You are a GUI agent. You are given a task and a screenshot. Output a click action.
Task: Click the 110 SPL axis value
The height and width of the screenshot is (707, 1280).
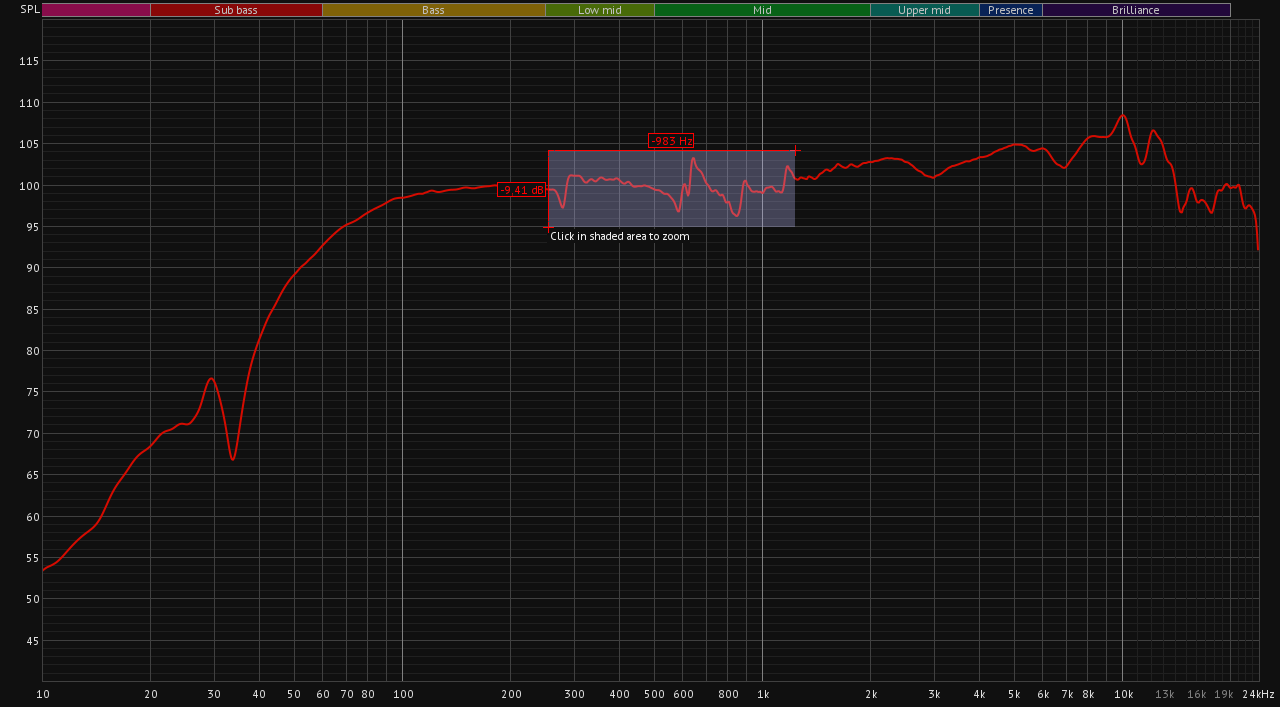pyautogui.click(x=29, y=103)
